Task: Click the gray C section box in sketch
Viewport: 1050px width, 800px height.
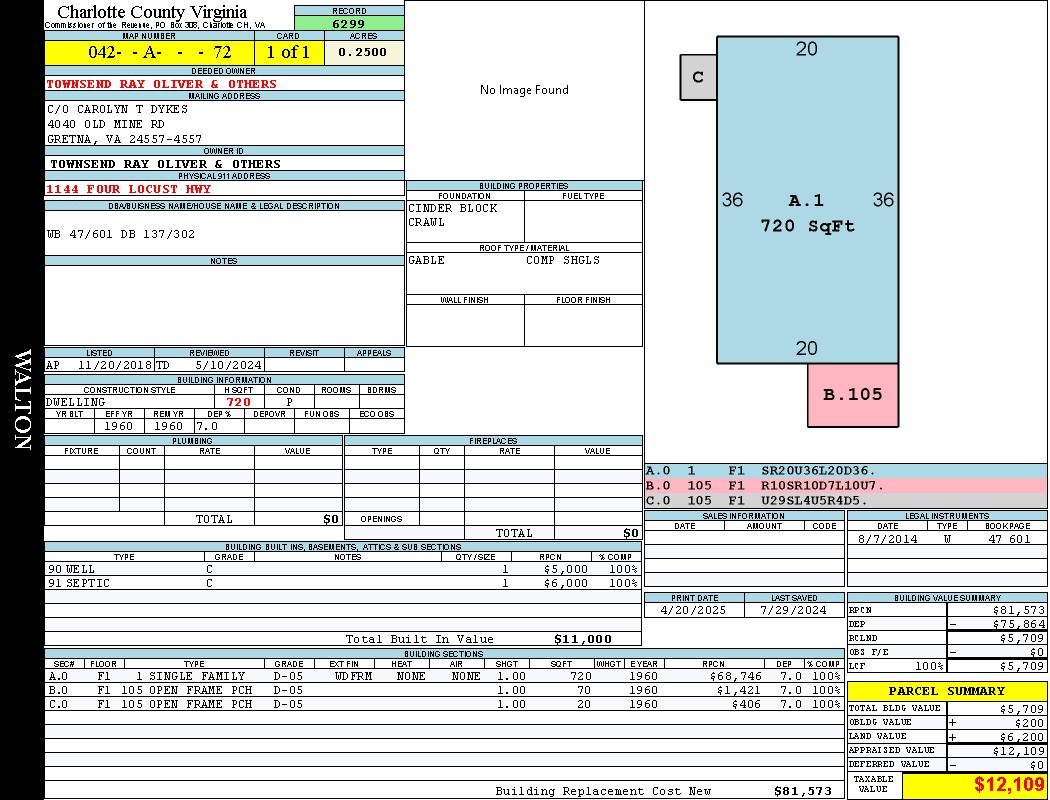Action: click(x=698, y=77)
